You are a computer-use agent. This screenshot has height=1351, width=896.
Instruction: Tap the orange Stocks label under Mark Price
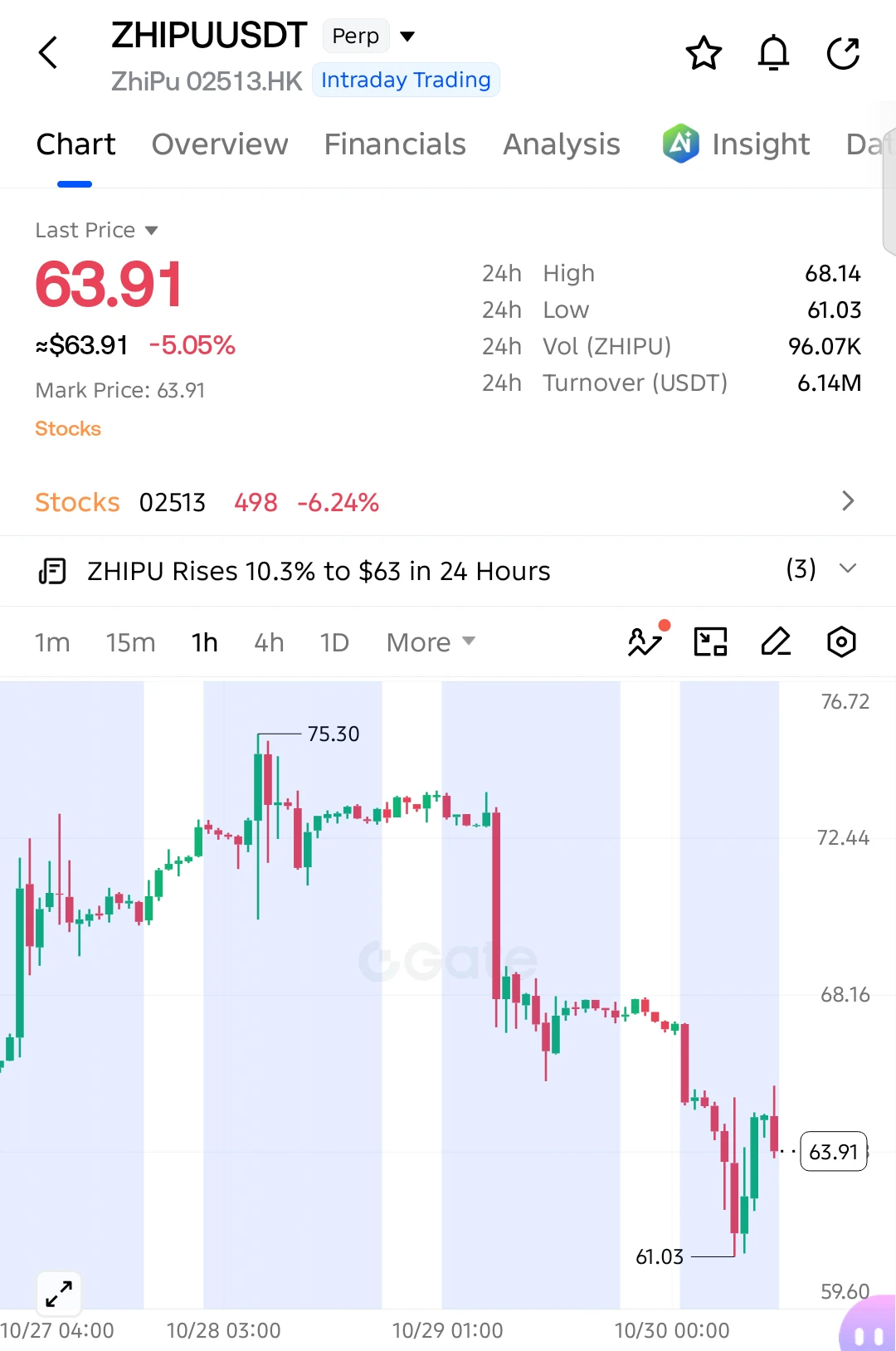(x=68, y=428)
